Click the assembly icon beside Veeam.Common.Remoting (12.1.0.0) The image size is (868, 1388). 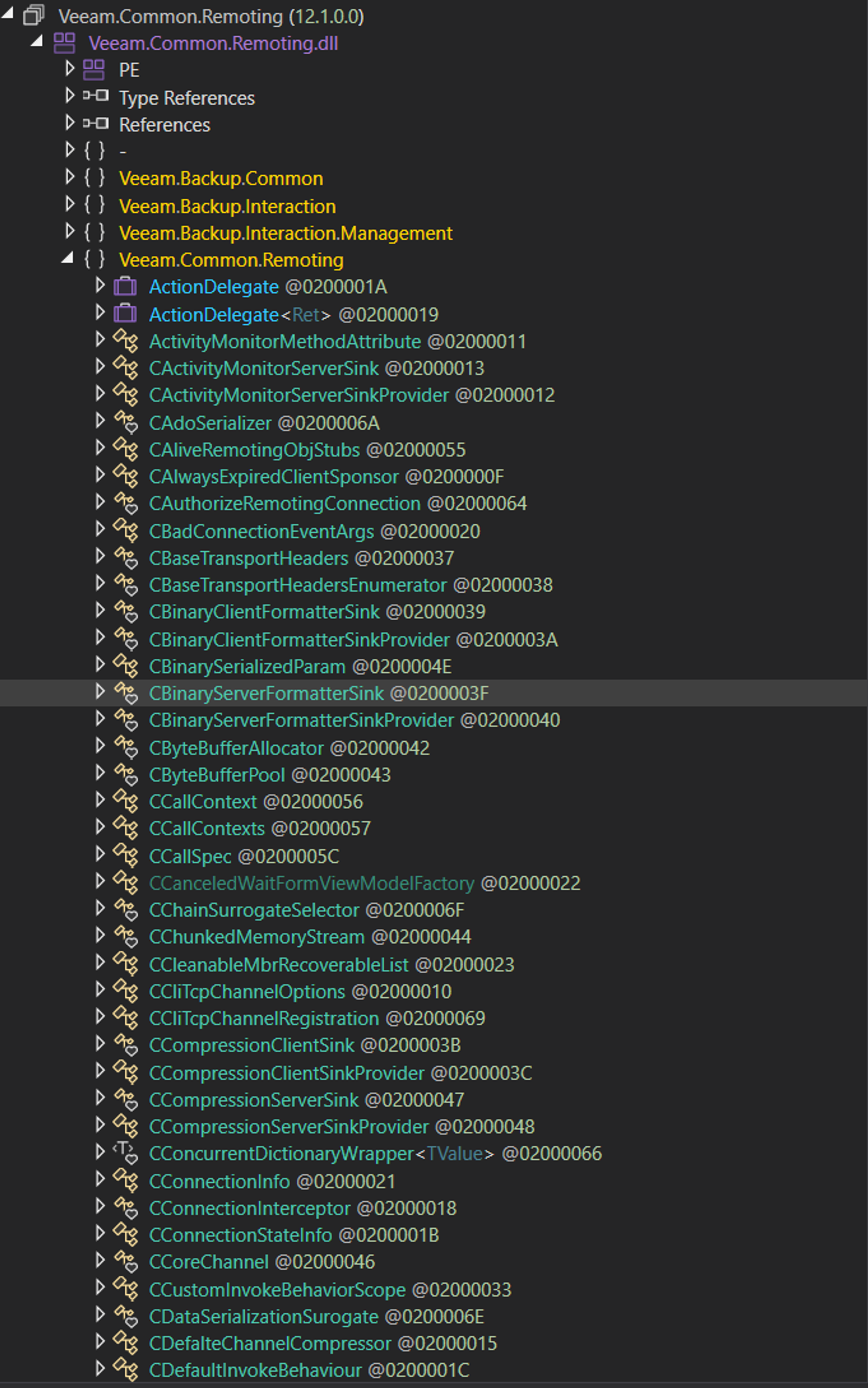33,15
